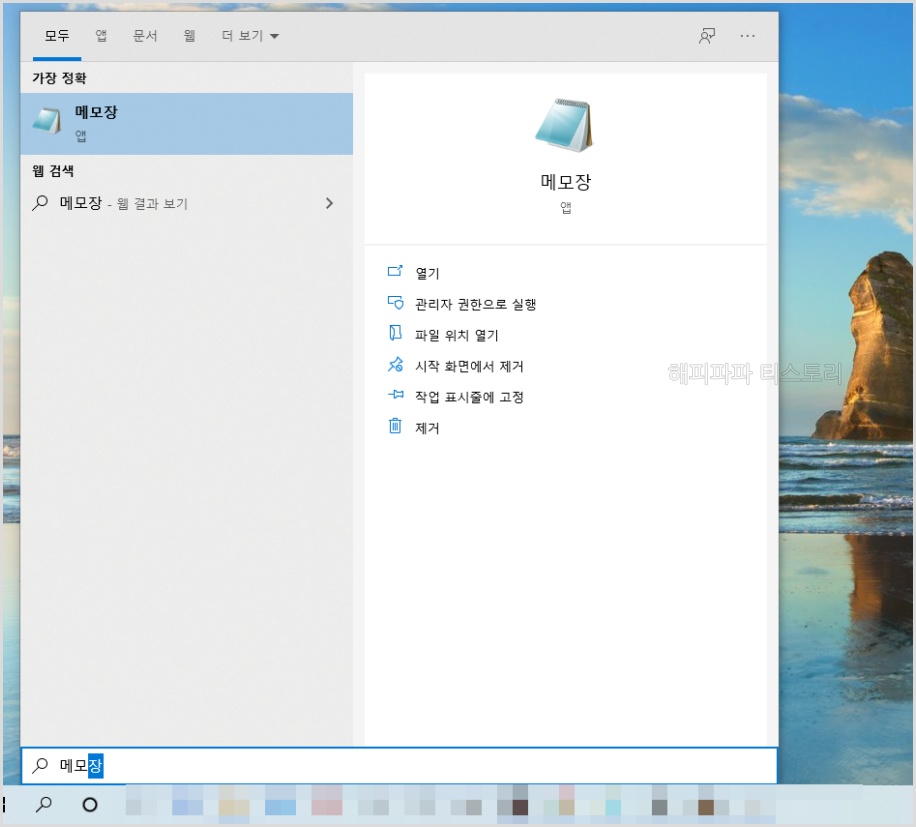Choose 시작 화면에서 제거

coord(469,366)
